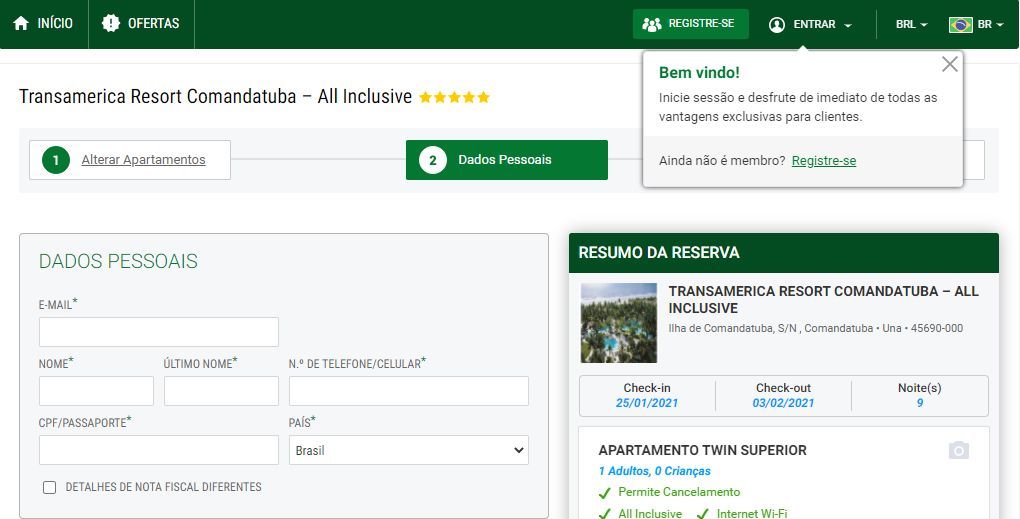Close the Bem vindo popup
This screenshot has height=519, width=1020.
pyautogui.click(x=950, y=64)
